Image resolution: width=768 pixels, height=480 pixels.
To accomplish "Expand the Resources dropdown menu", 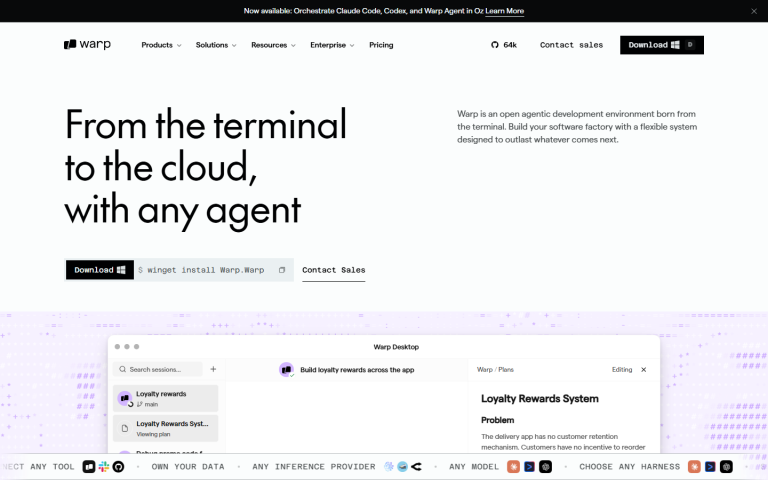I will (273, 45).
